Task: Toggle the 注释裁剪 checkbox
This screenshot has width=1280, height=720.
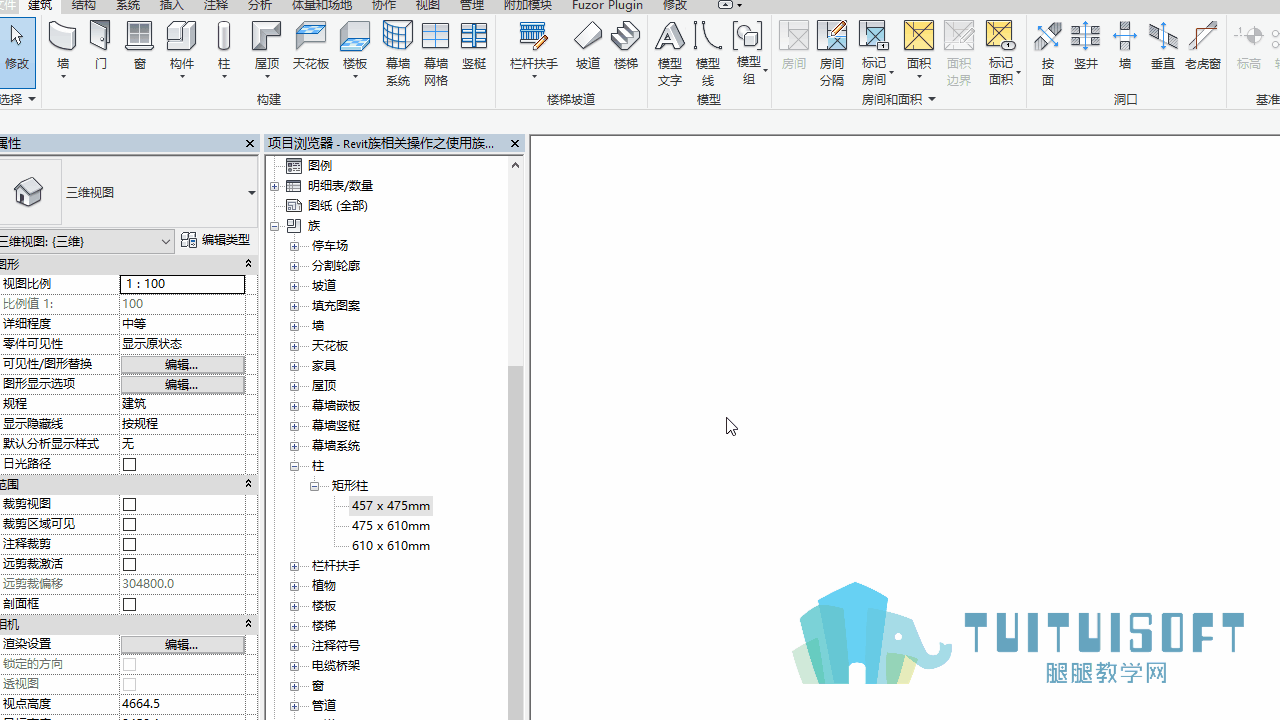Action: point(129,544)
